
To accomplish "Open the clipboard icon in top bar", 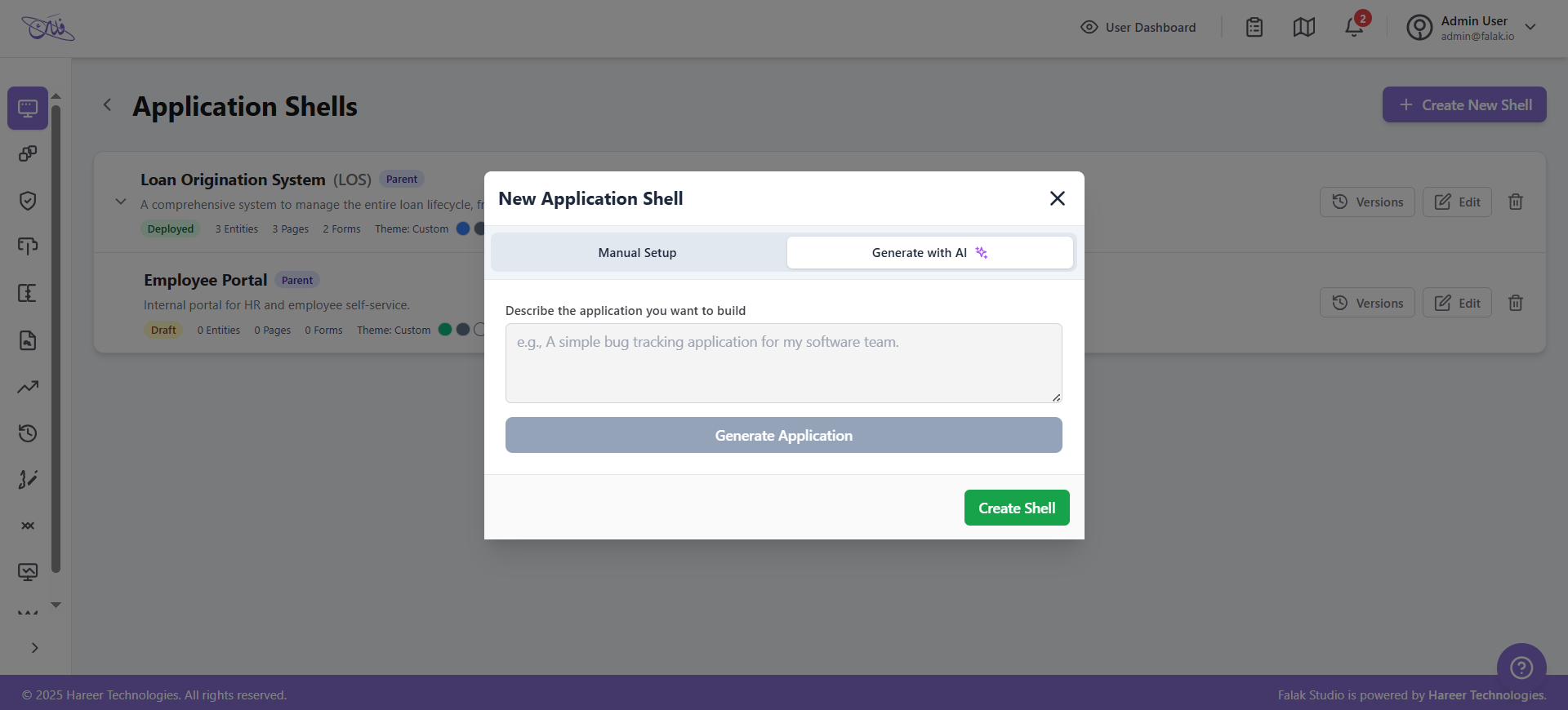I will [1254, 28].
